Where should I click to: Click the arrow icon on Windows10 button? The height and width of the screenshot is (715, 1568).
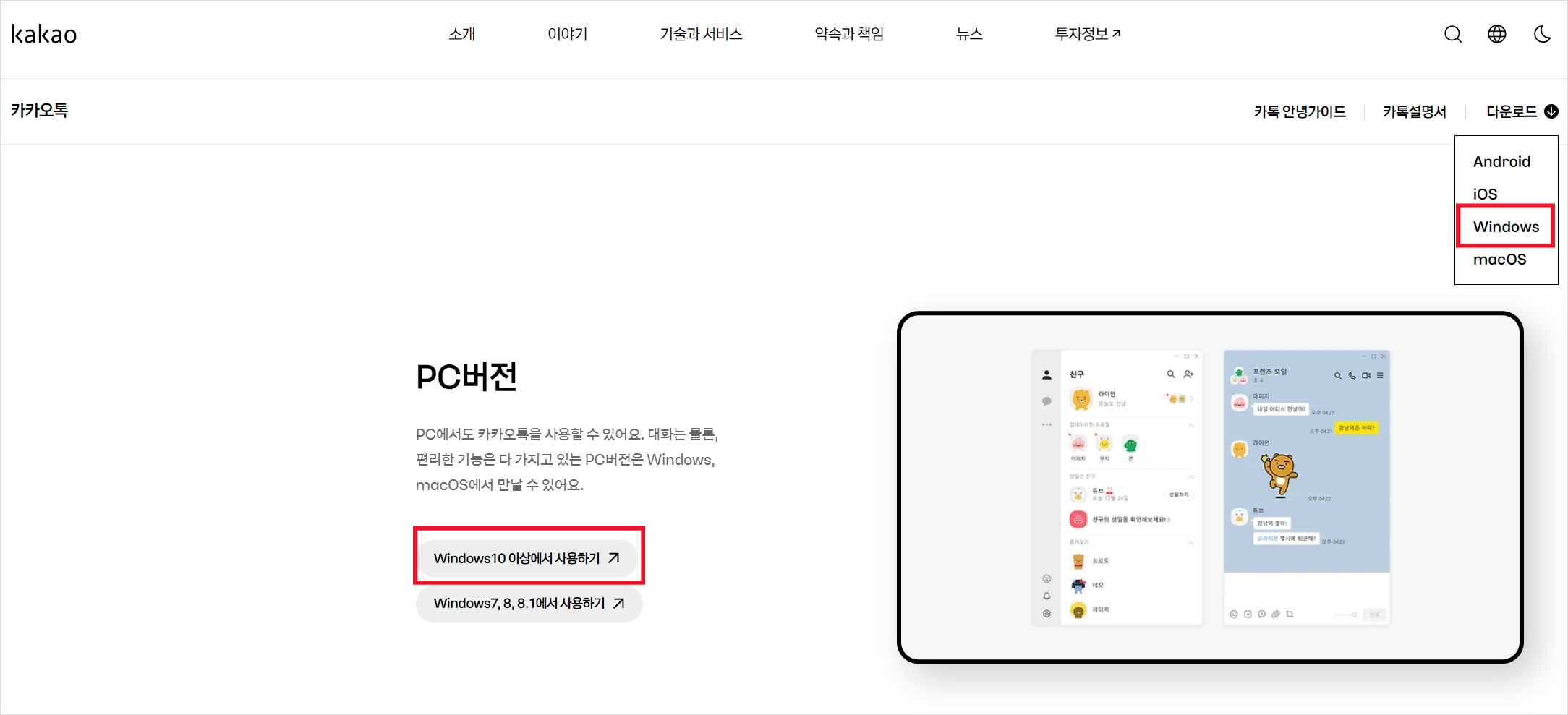(614, 558)
